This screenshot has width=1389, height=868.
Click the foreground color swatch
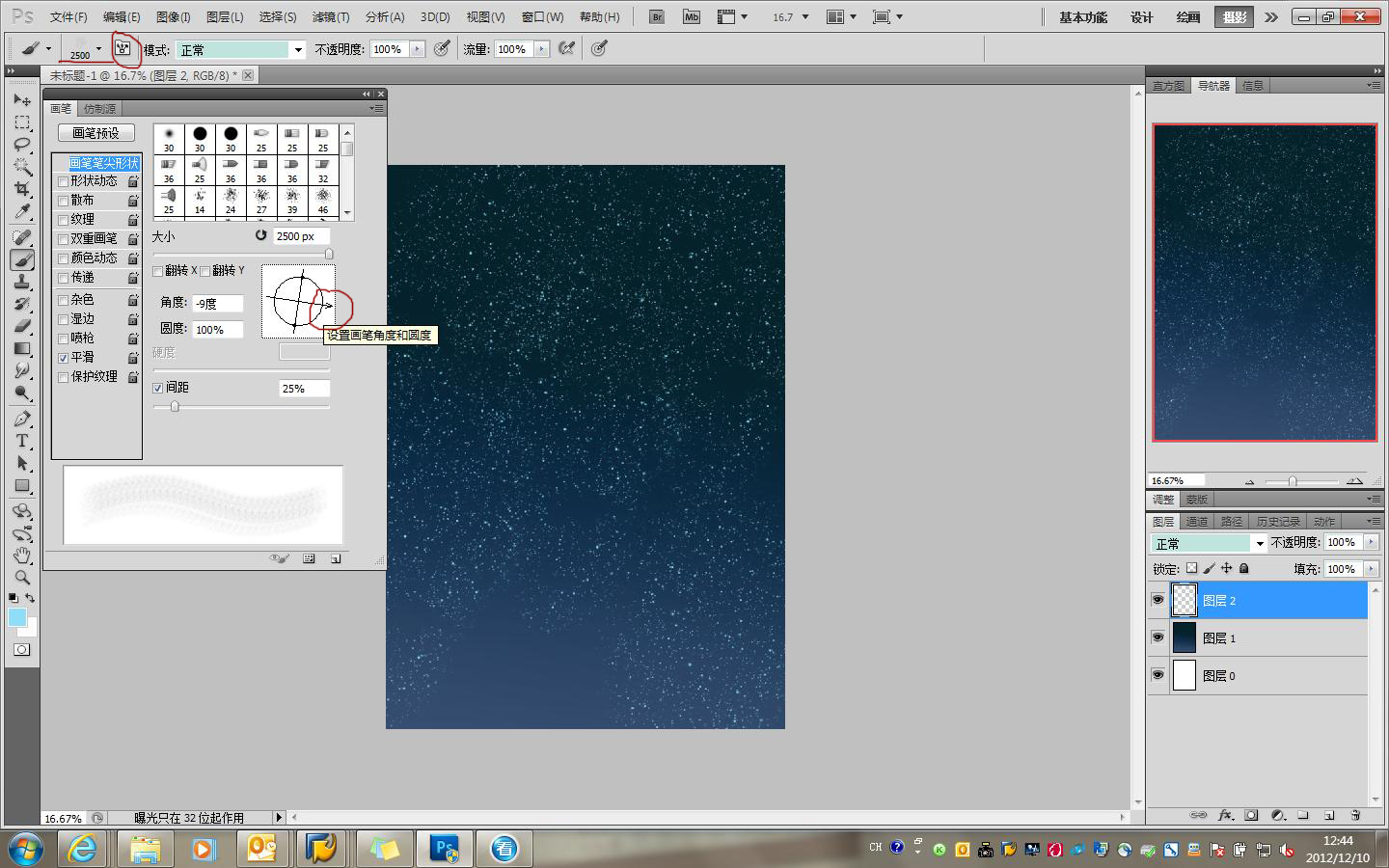[x=17, y=618]
